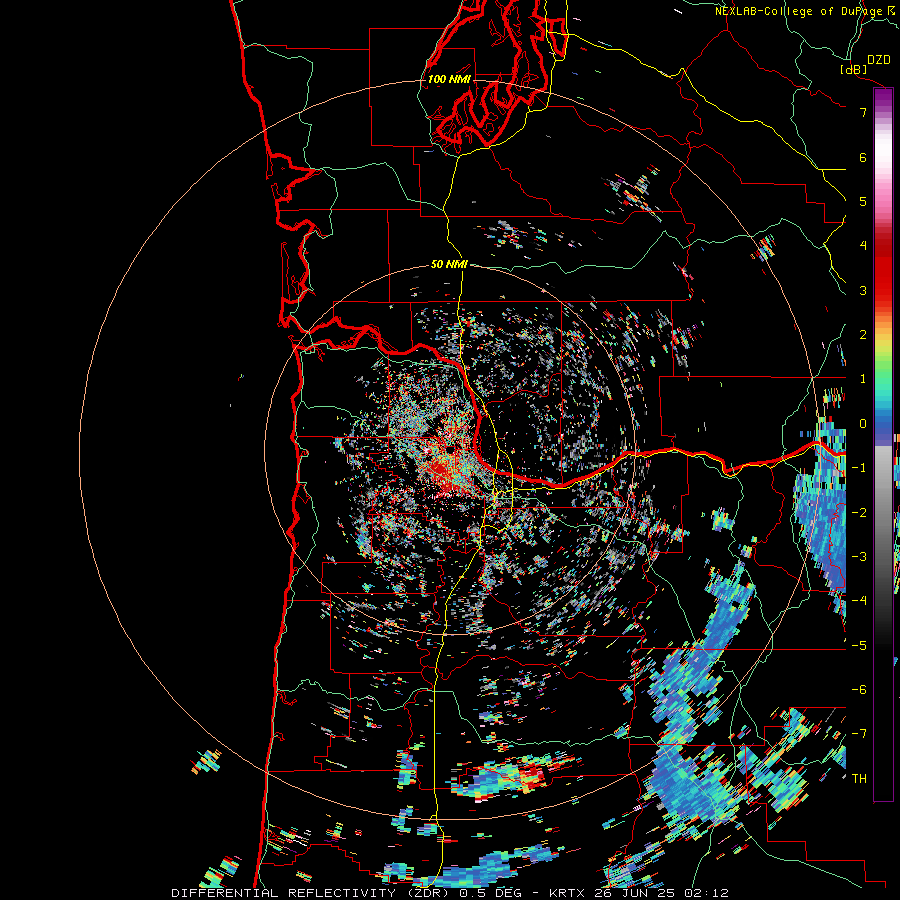
Task: Click the color scale value 0
Action: (x=863, y=424)
